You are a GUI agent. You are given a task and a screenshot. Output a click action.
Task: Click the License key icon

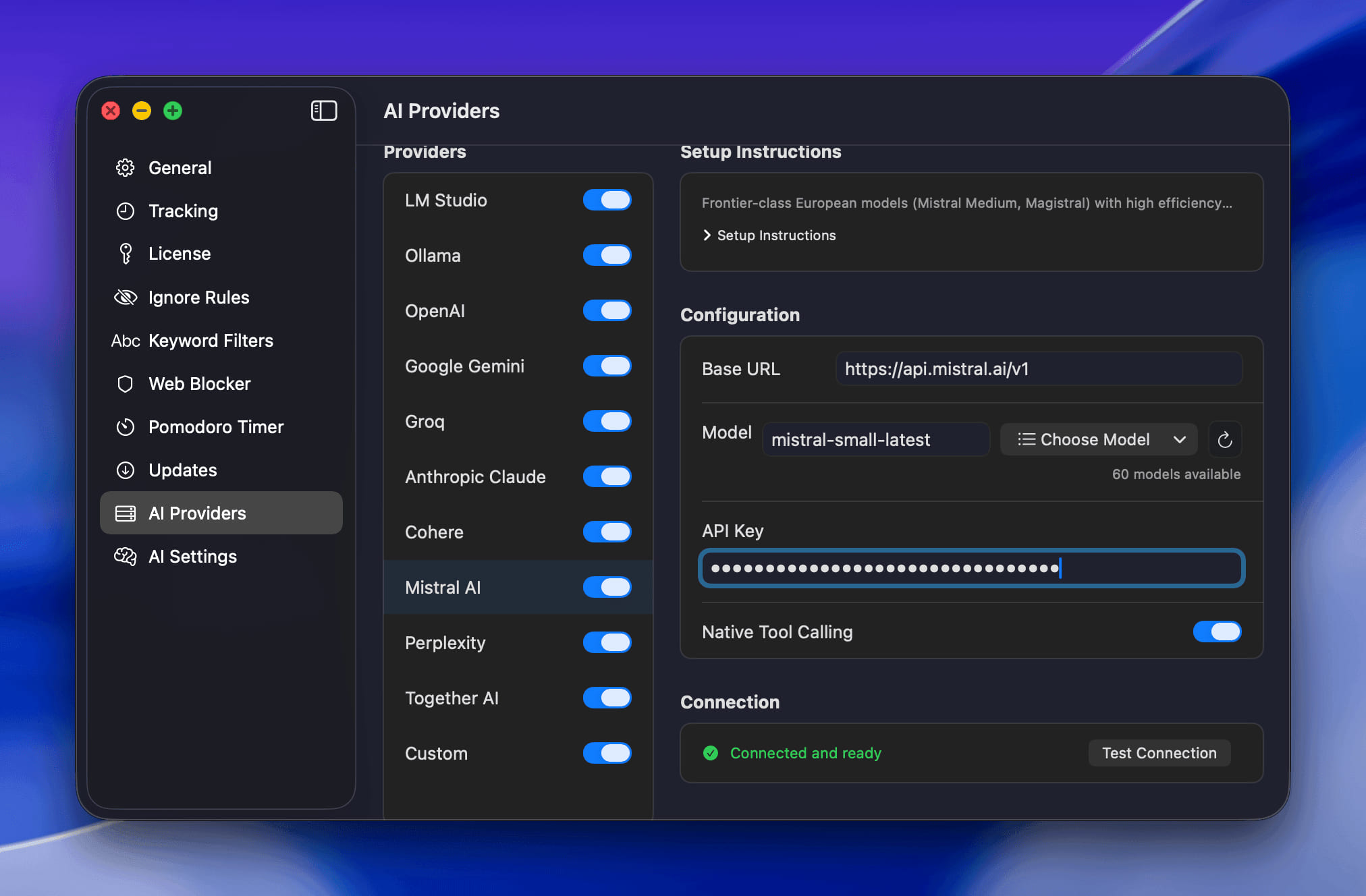tap(126, 254)
